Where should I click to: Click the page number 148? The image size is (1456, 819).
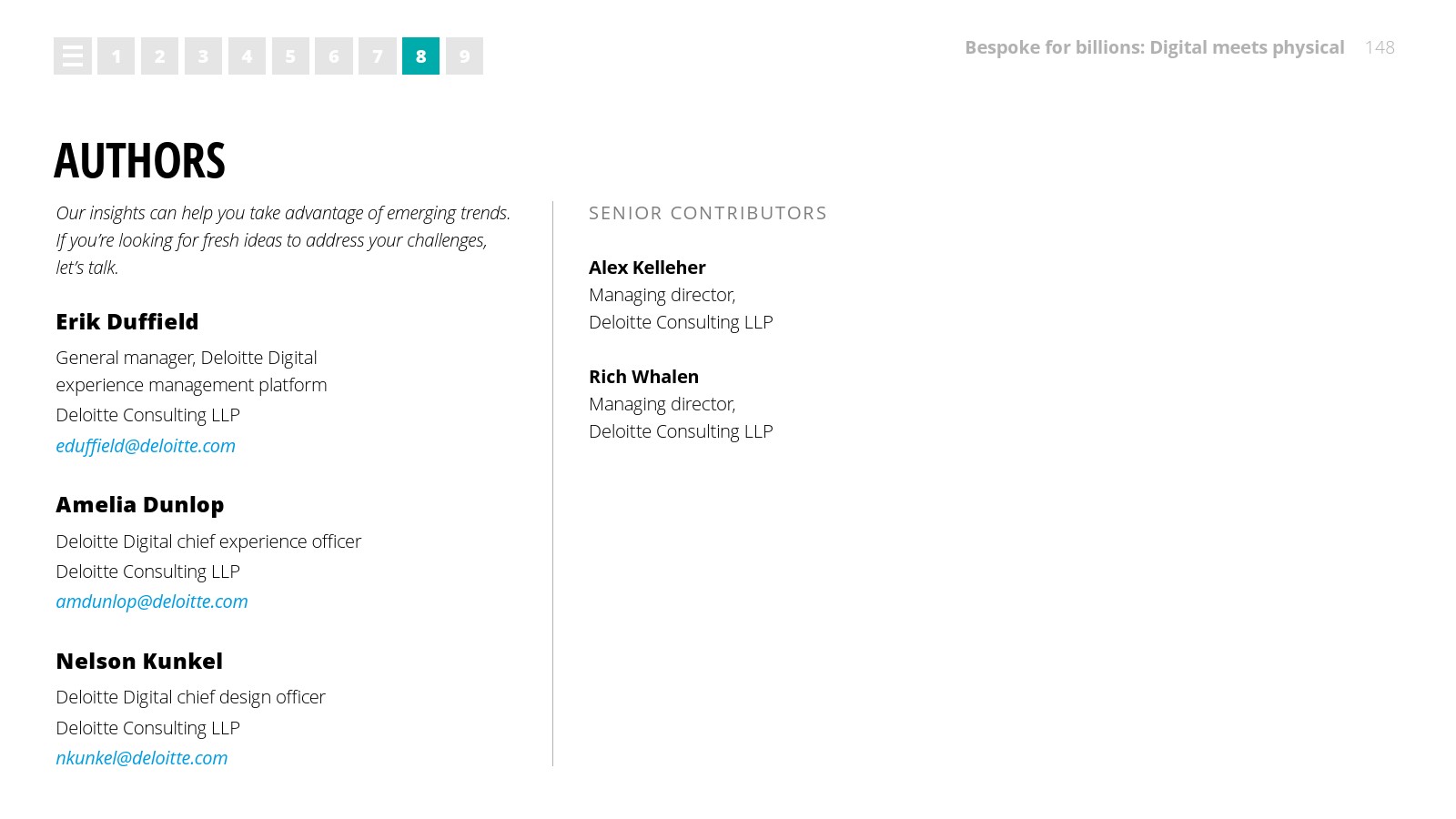pyautogui.click(x=1380, y=47)
